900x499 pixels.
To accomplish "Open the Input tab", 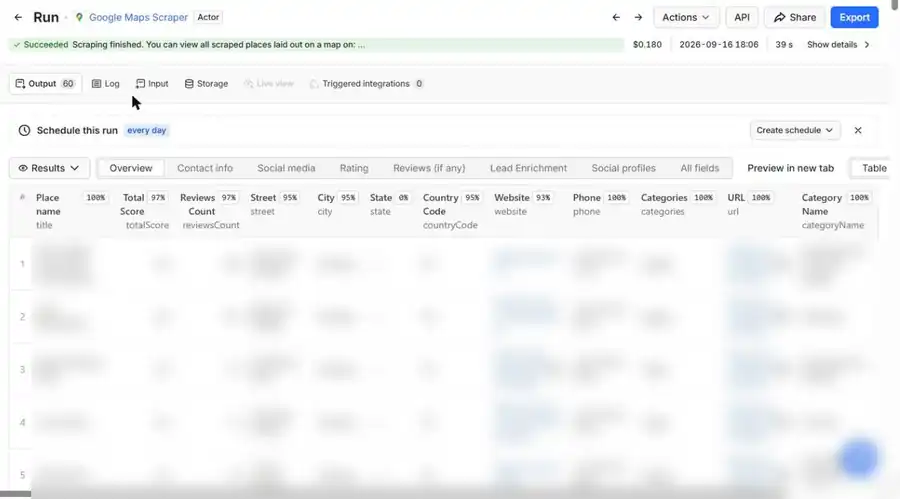I will click(x=152, y=83).
